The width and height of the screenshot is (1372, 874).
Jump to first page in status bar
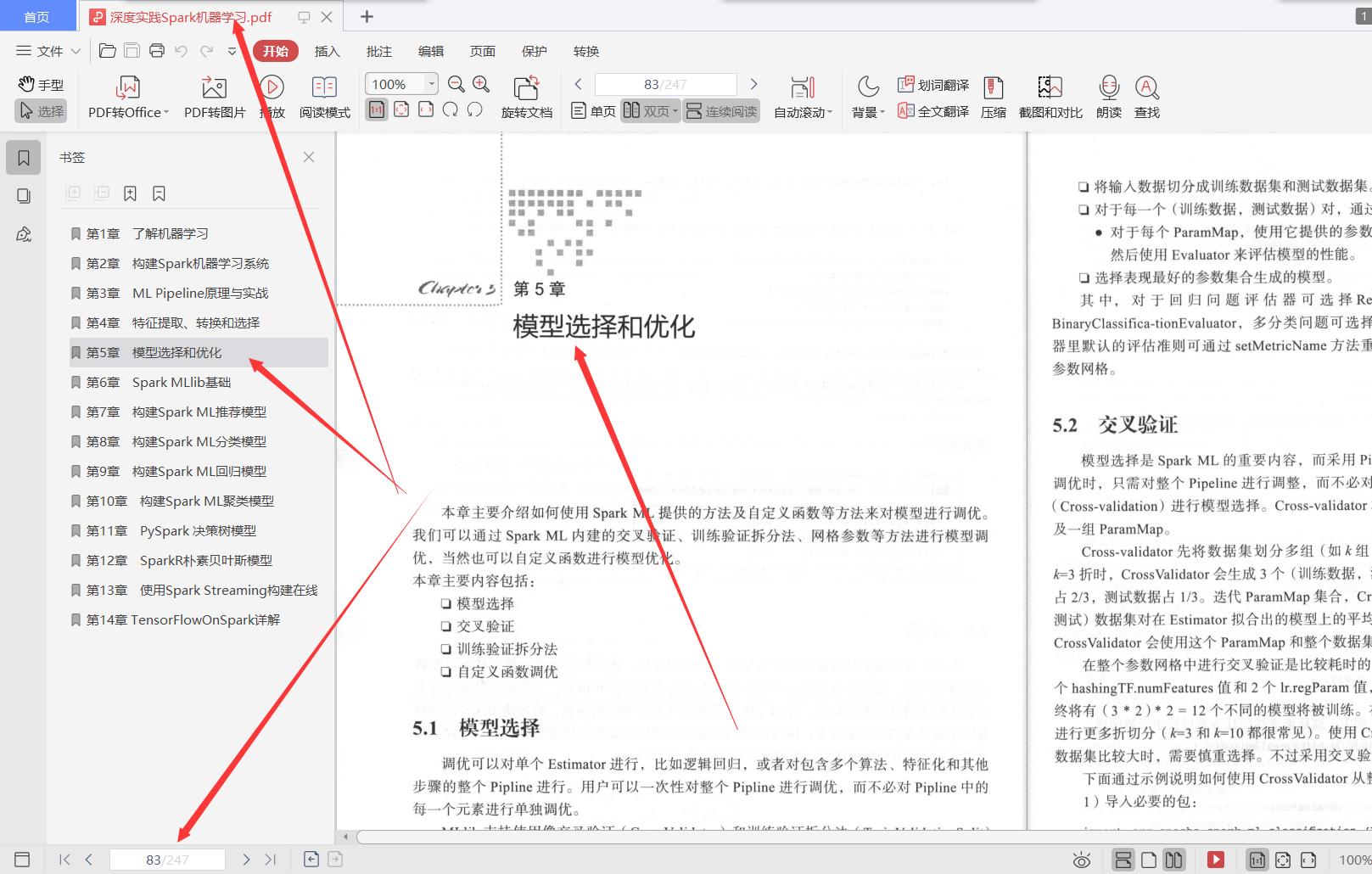coord(64,860)
